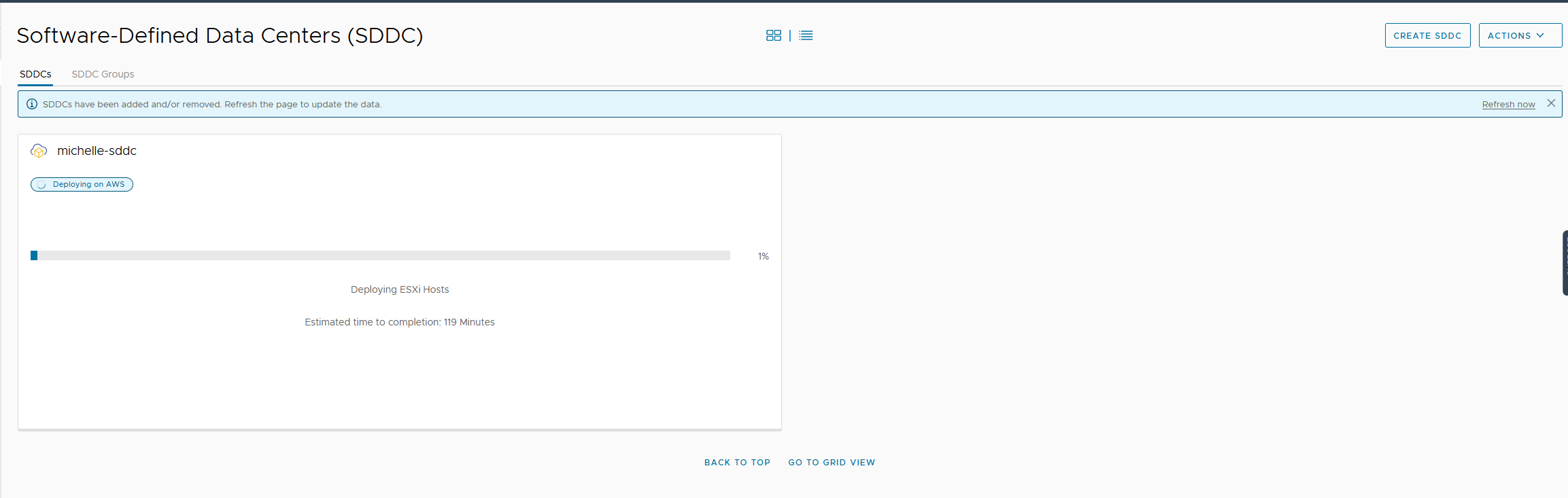Open the side panel handle on right edge
This screenshot has width=1568, height=498.
(x=1565, y=263)
